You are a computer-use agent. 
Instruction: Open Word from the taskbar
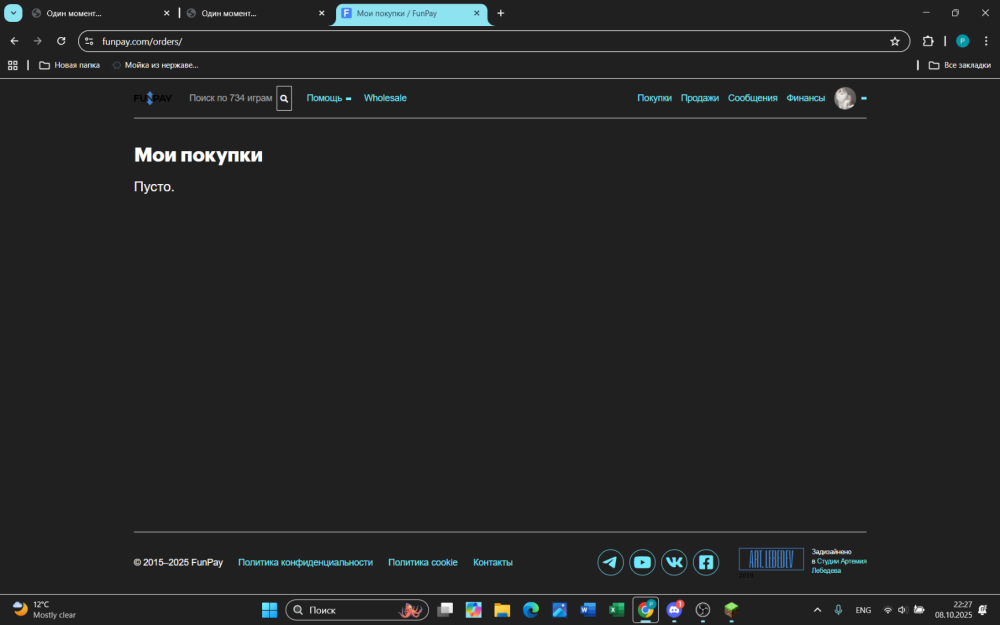tap(588, 610)
